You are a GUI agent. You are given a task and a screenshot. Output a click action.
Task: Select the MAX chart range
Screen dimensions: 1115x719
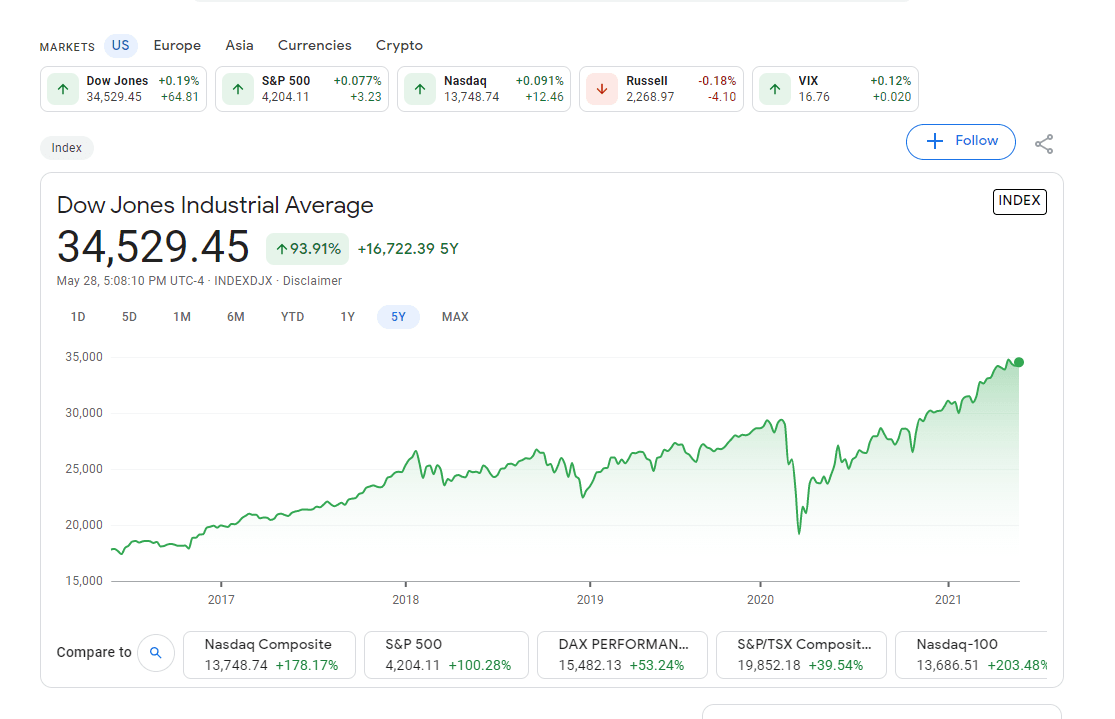click(x=455, y=316)
